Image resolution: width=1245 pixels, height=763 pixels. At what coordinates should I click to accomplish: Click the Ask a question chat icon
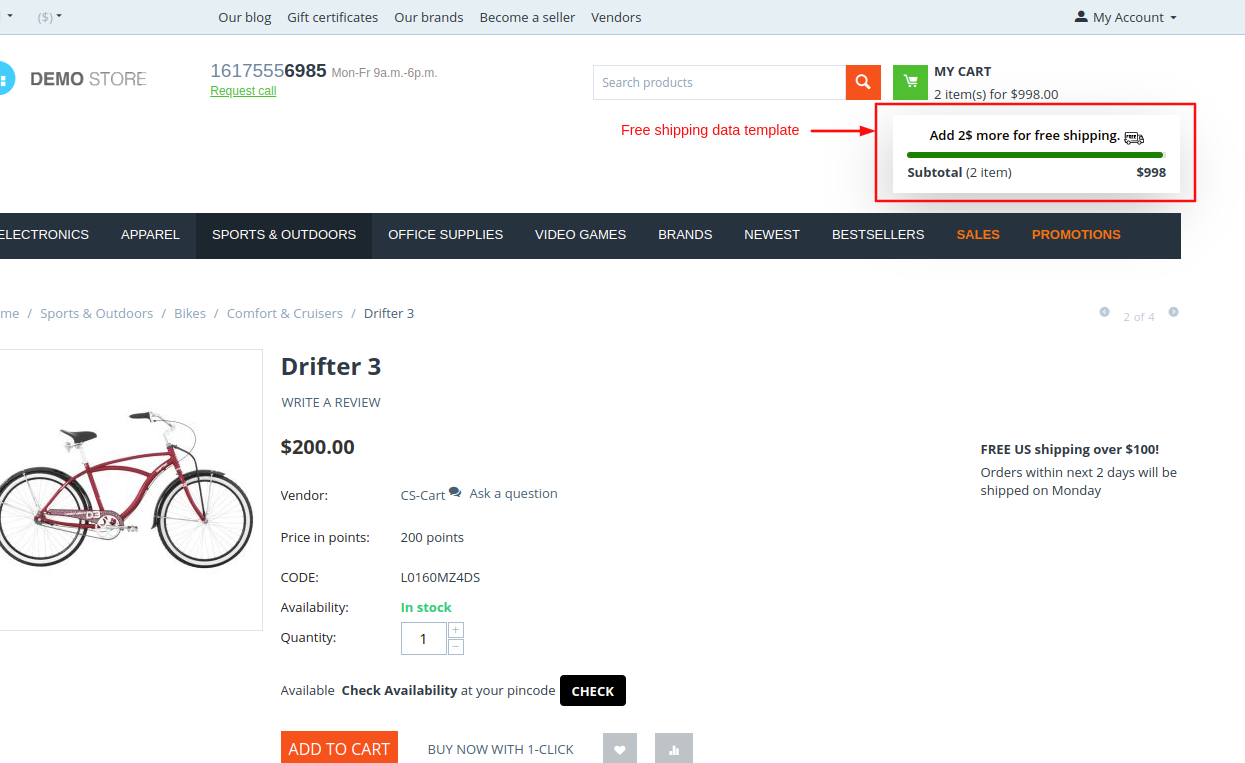[455, 492]
